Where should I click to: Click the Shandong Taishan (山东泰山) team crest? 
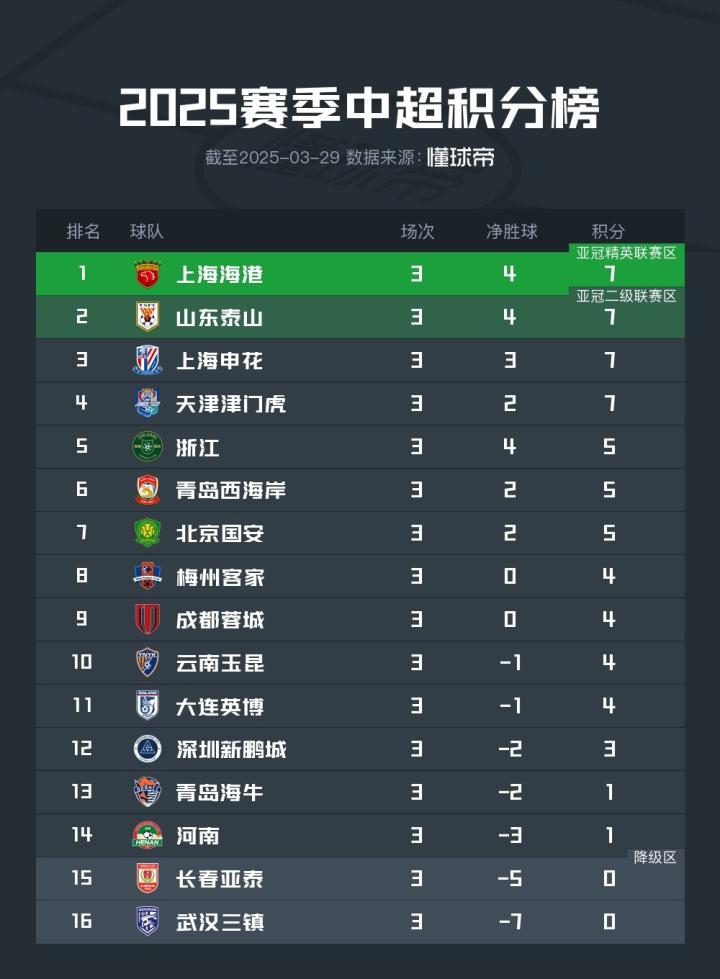tap(148, 317)
